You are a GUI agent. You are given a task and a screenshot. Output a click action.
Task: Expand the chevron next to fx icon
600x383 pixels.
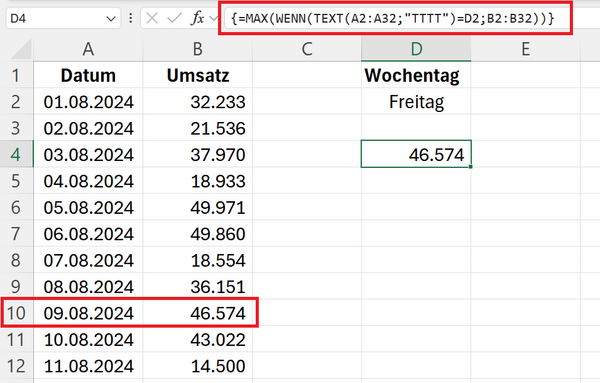[x=214, y=18]
